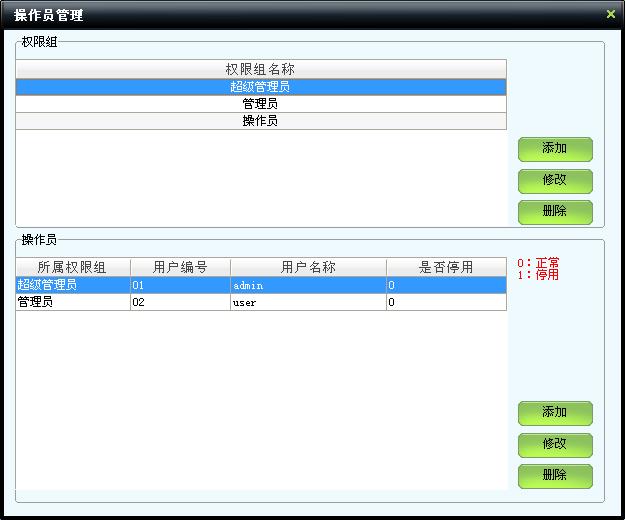
Task: Click 是否停用 value for user row
Action: [446, 302]
